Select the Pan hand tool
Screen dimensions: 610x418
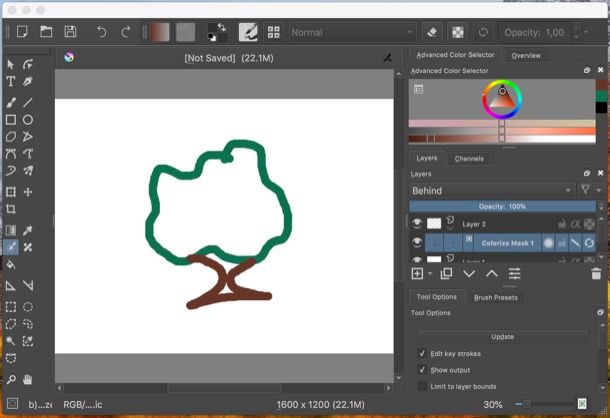click(28, 379)
